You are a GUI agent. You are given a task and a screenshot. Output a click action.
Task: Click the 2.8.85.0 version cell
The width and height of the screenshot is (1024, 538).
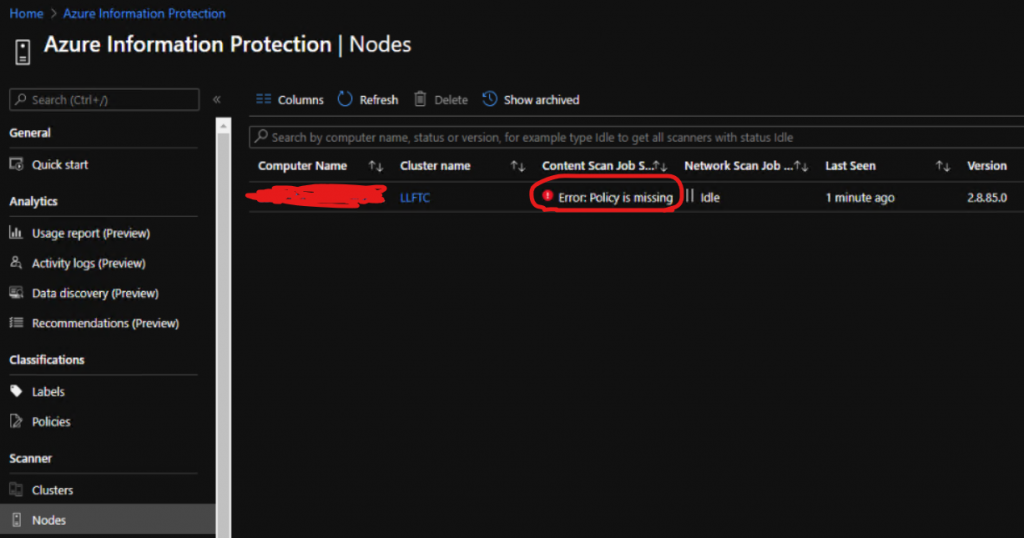[x=987, y=197]
